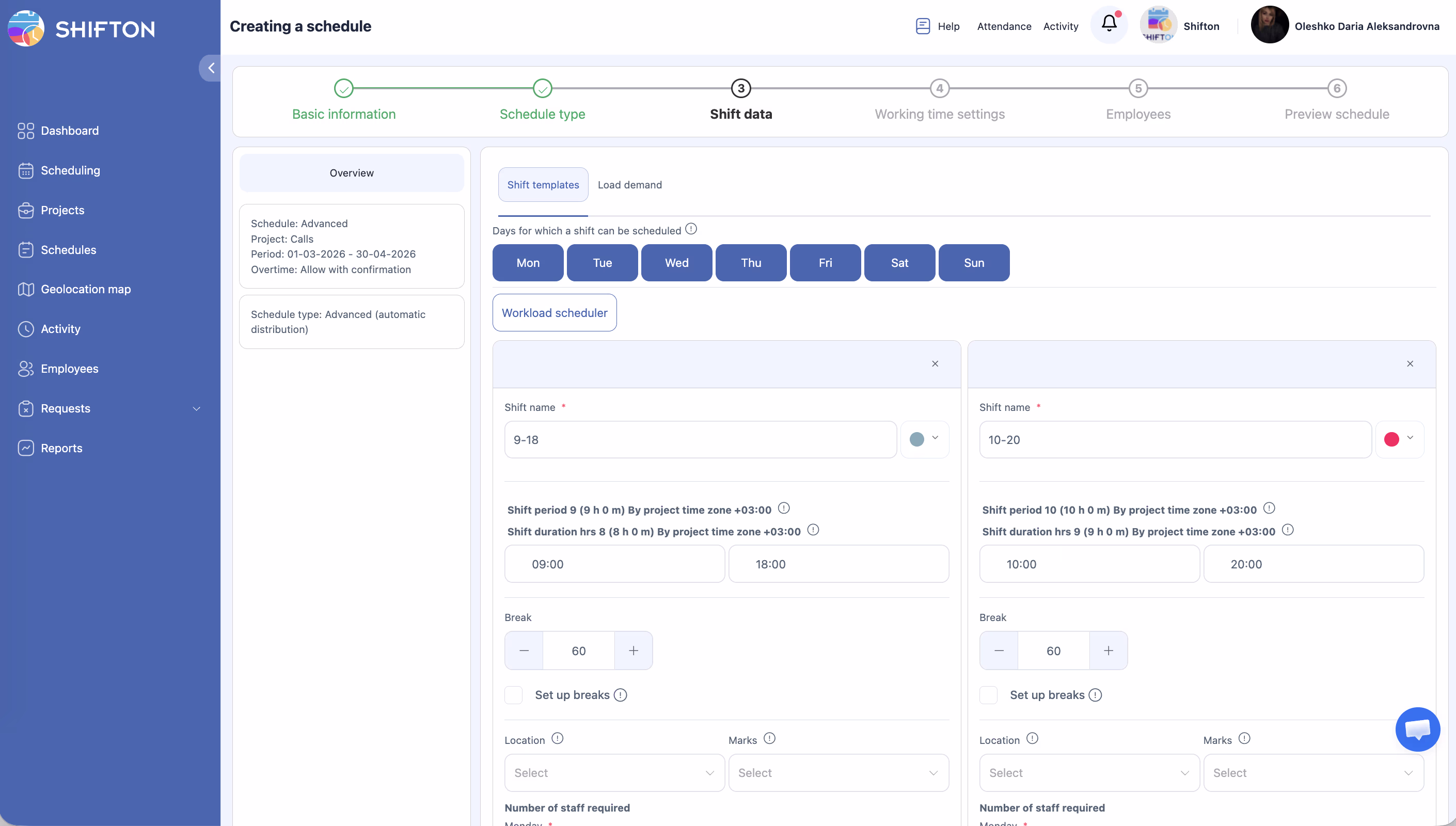Click the info icon next to Location in 9-18 shift
This screenshot has width=1456, height=826.
pyautogui.click(x=557, y=739)
